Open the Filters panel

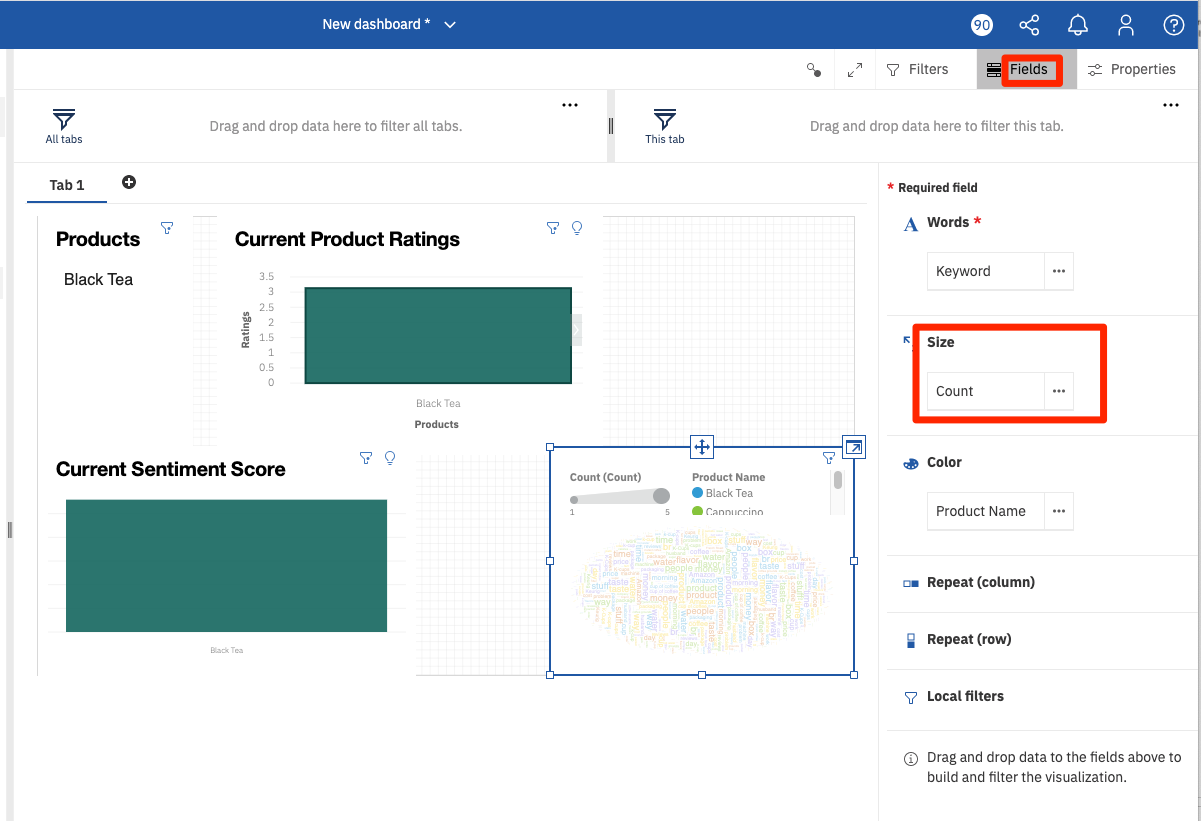point(917,70)
